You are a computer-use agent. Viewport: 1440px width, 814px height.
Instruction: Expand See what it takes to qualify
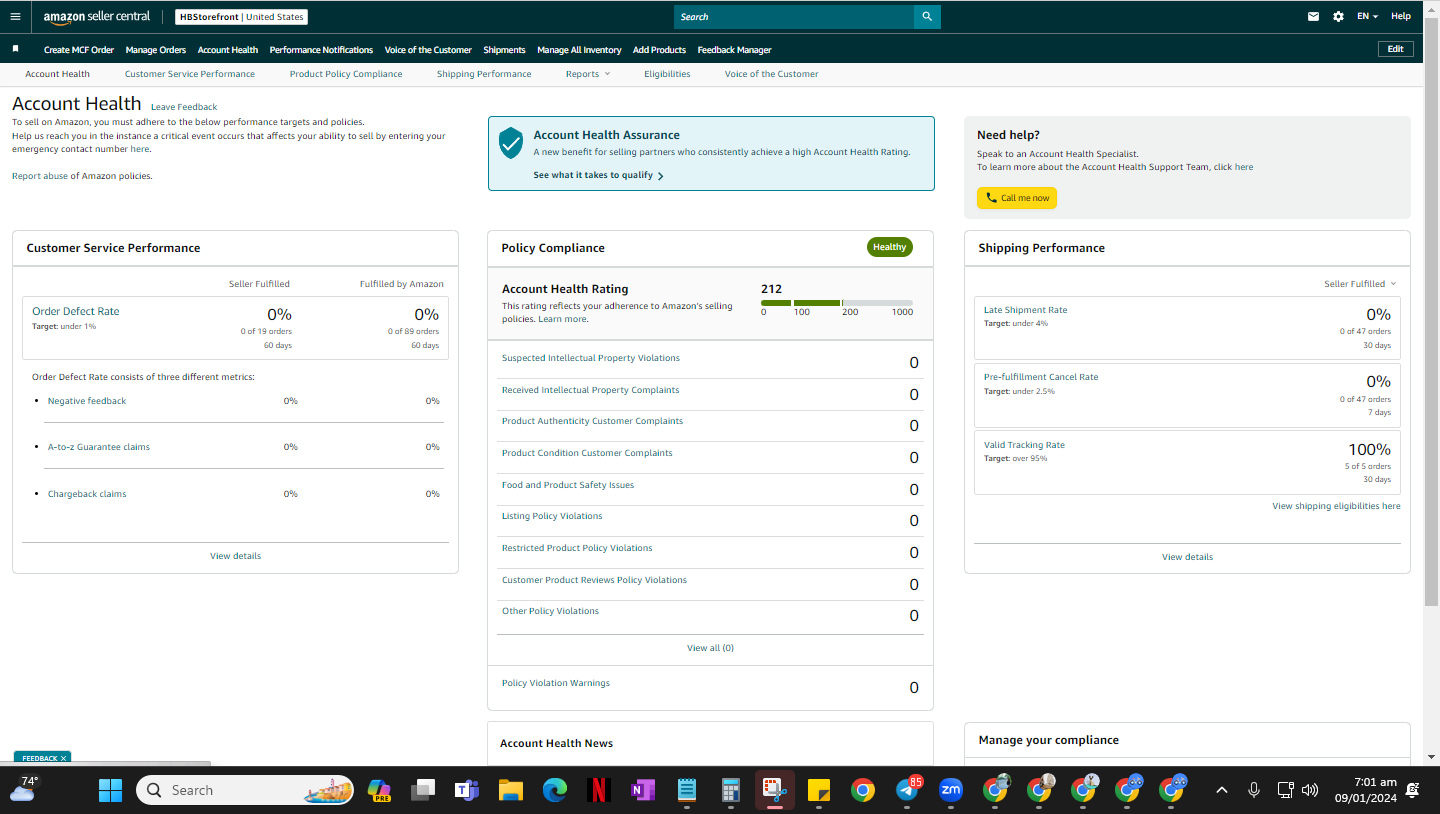598,175
